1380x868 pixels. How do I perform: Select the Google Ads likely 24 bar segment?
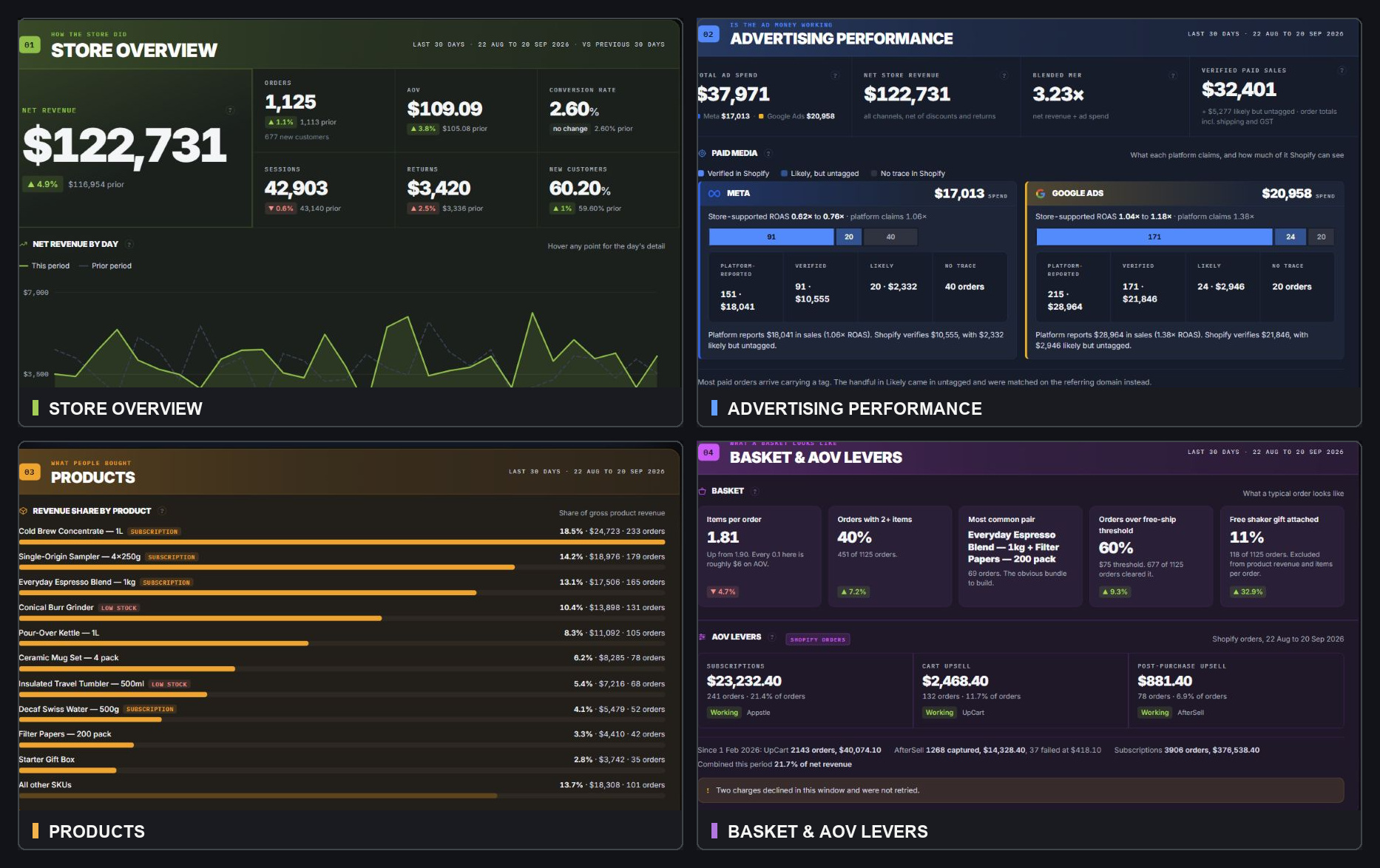coord(1291,237)
